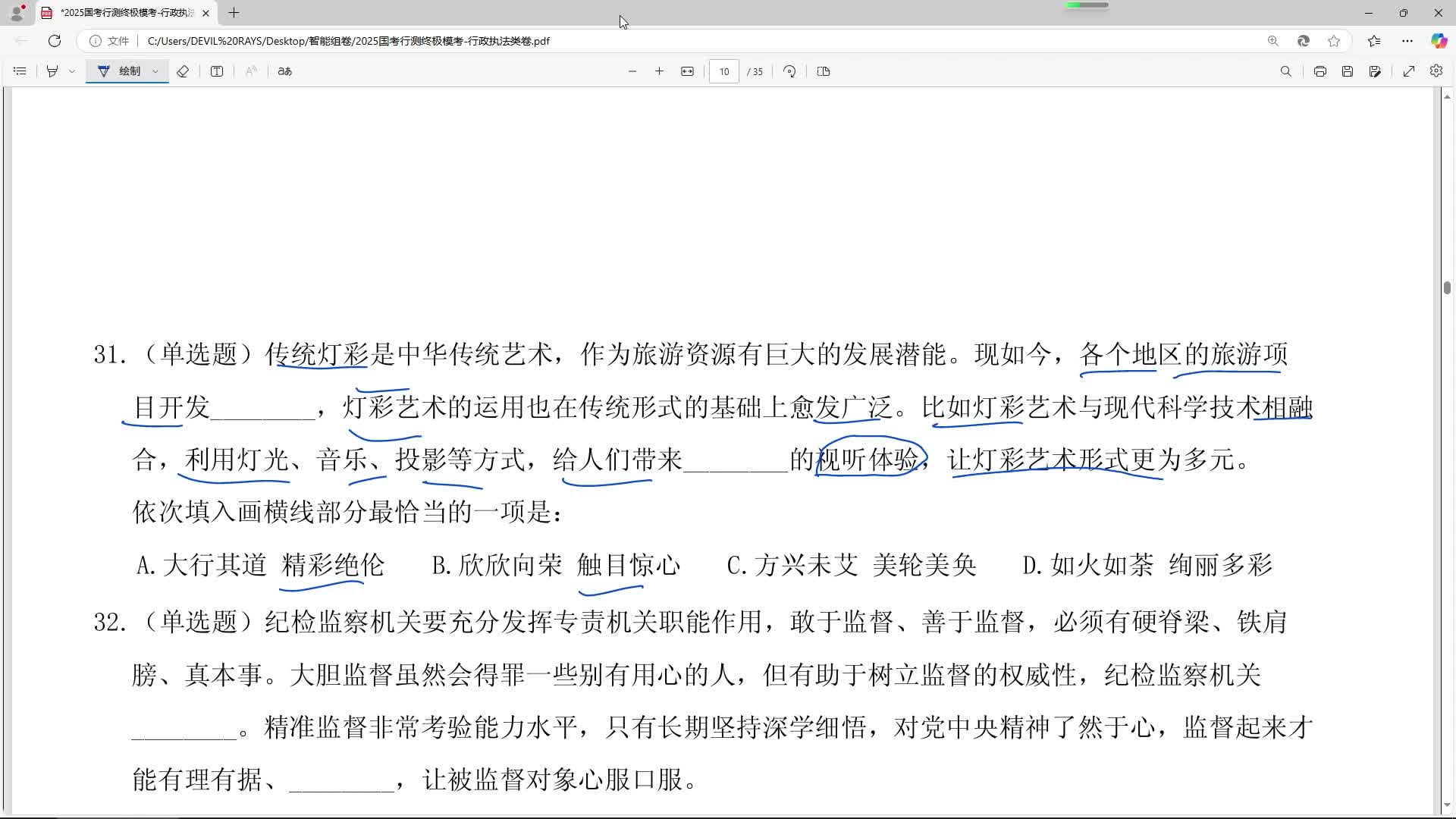Zoom out with the minus button

point(632,71)
